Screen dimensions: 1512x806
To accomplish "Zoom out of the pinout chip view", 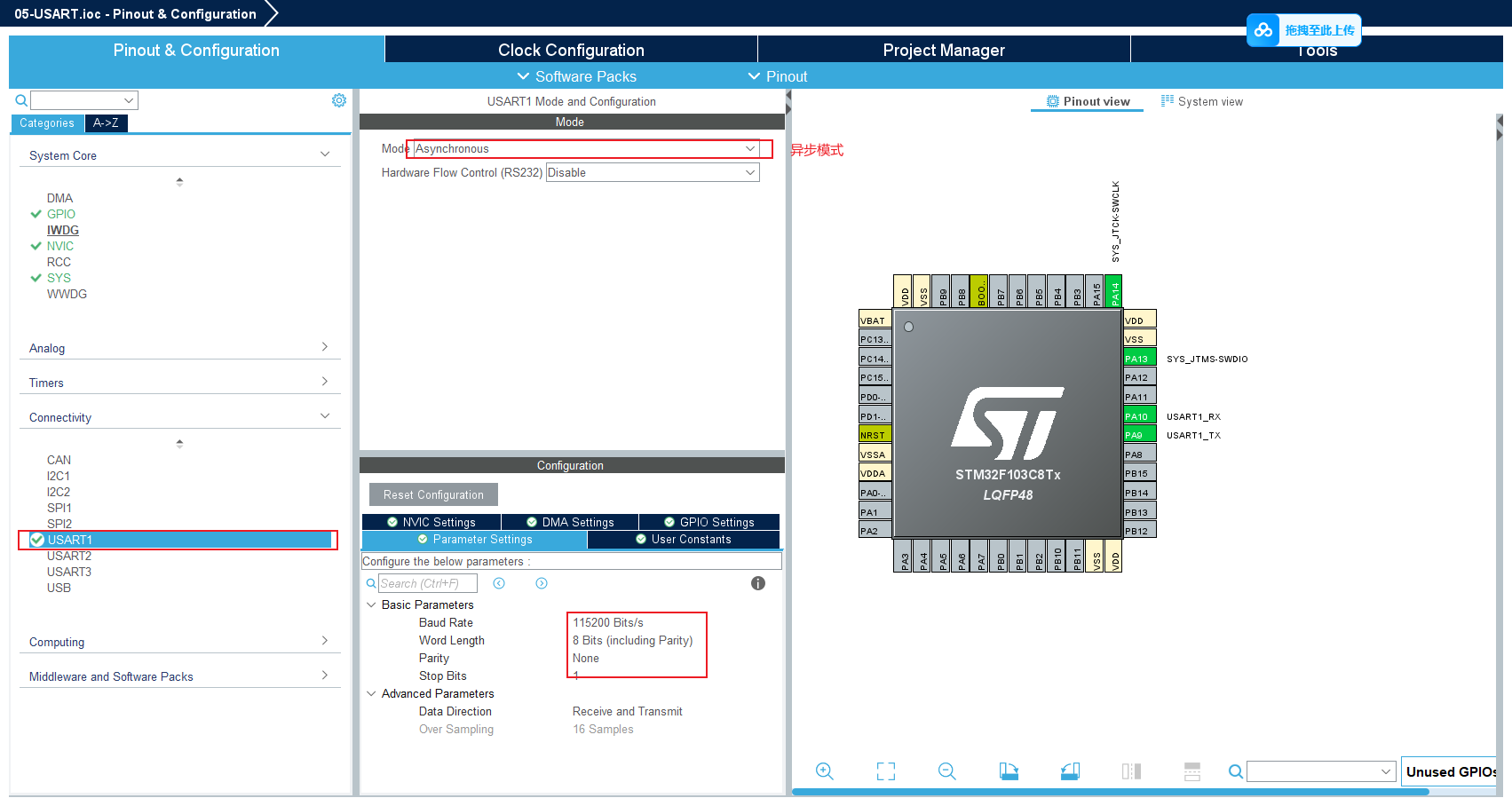I will coord(946,771).
